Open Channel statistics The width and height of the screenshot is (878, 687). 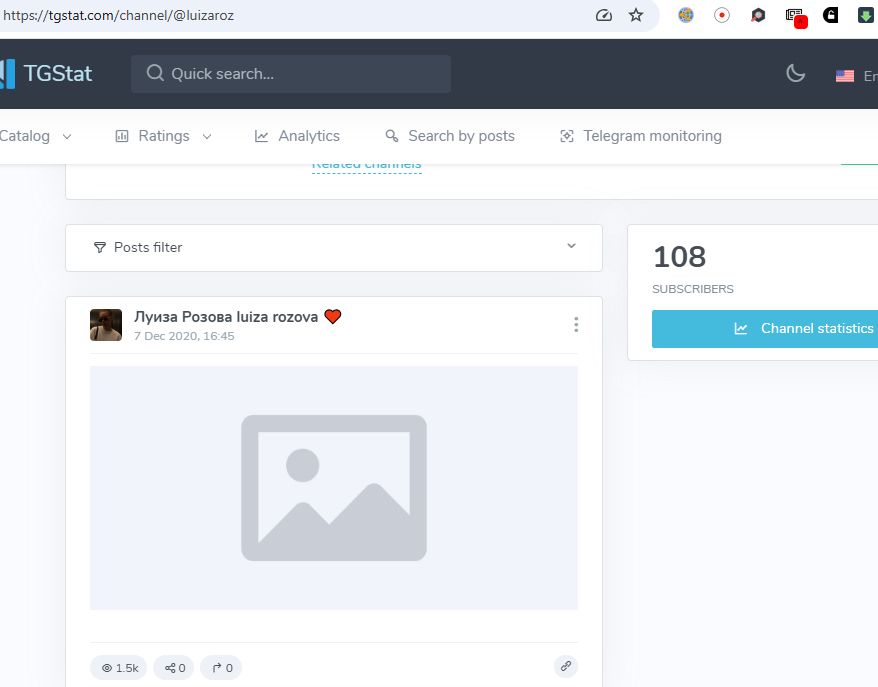765,329
